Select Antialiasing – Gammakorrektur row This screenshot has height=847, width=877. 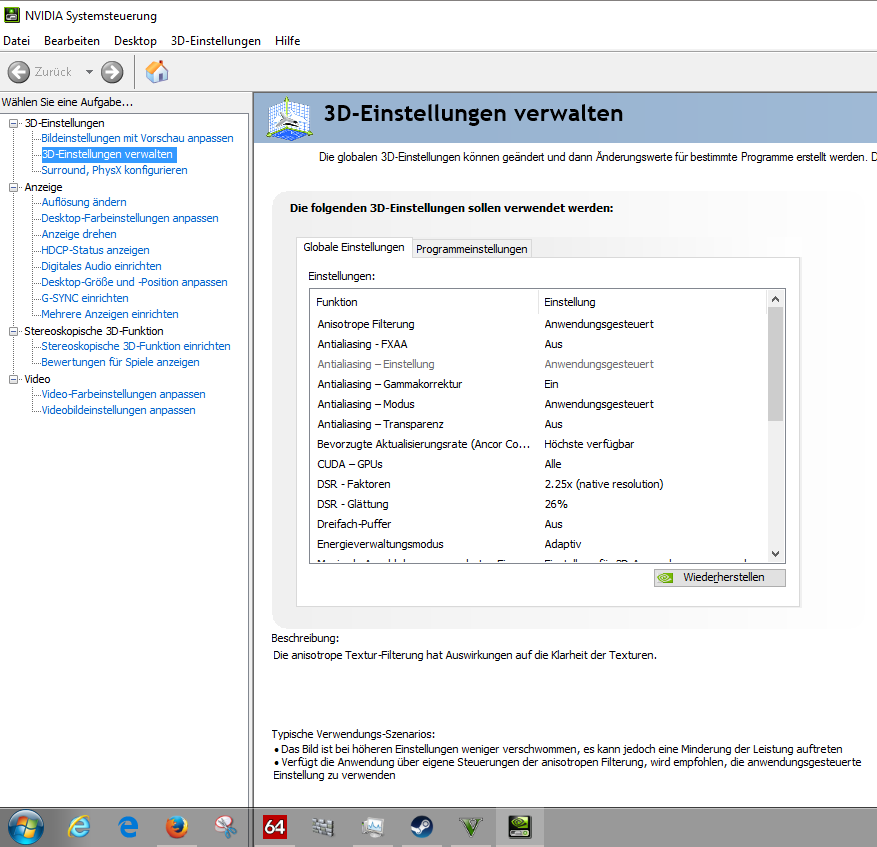point(538,384)
